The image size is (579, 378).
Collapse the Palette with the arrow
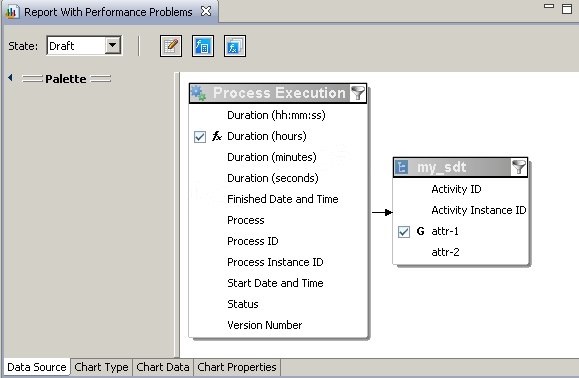click(10, 78)
